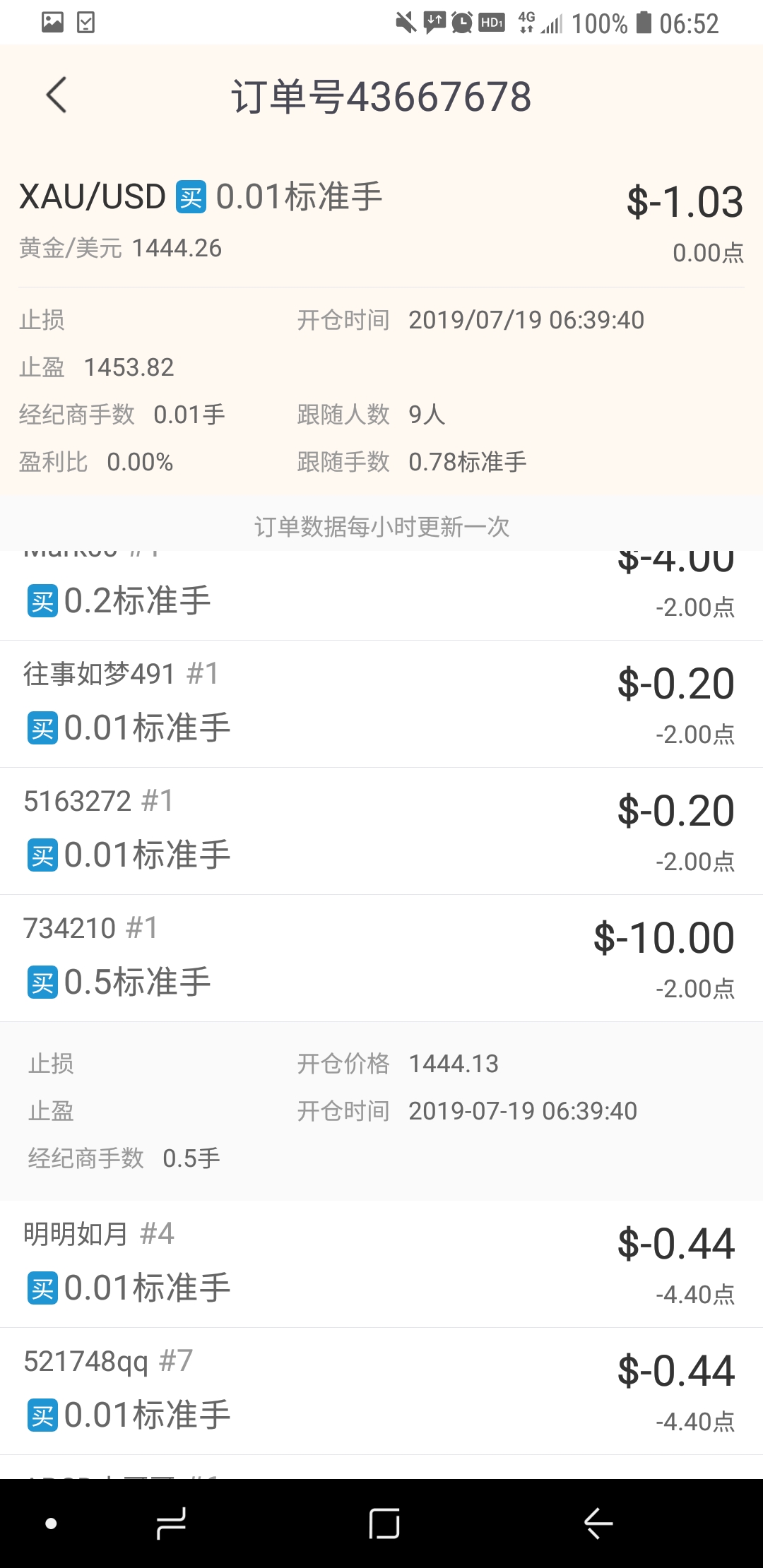Viewport: 763px width, 1568px height.
Task: Tap the buy badge beside XAU/USD
Action: (191, 197)
